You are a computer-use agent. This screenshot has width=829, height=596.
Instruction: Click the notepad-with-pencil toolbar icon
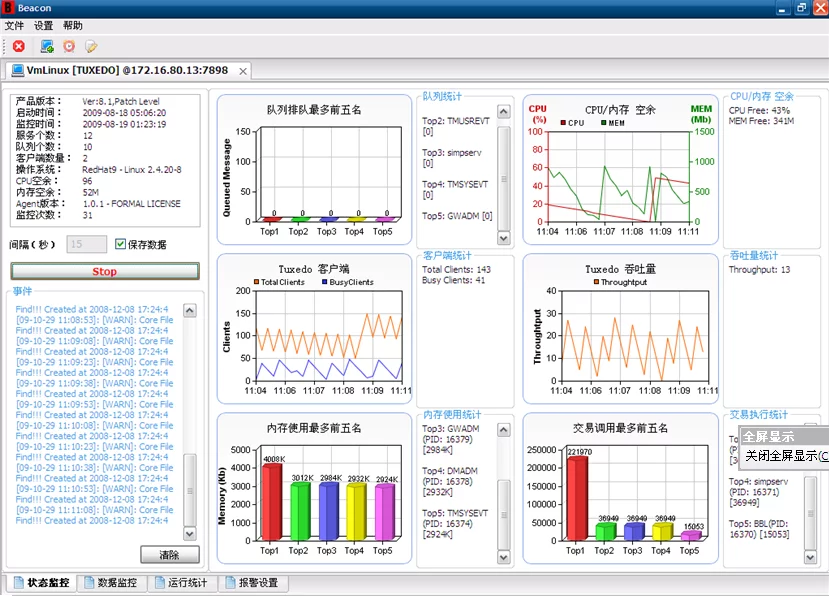point(91,47)
